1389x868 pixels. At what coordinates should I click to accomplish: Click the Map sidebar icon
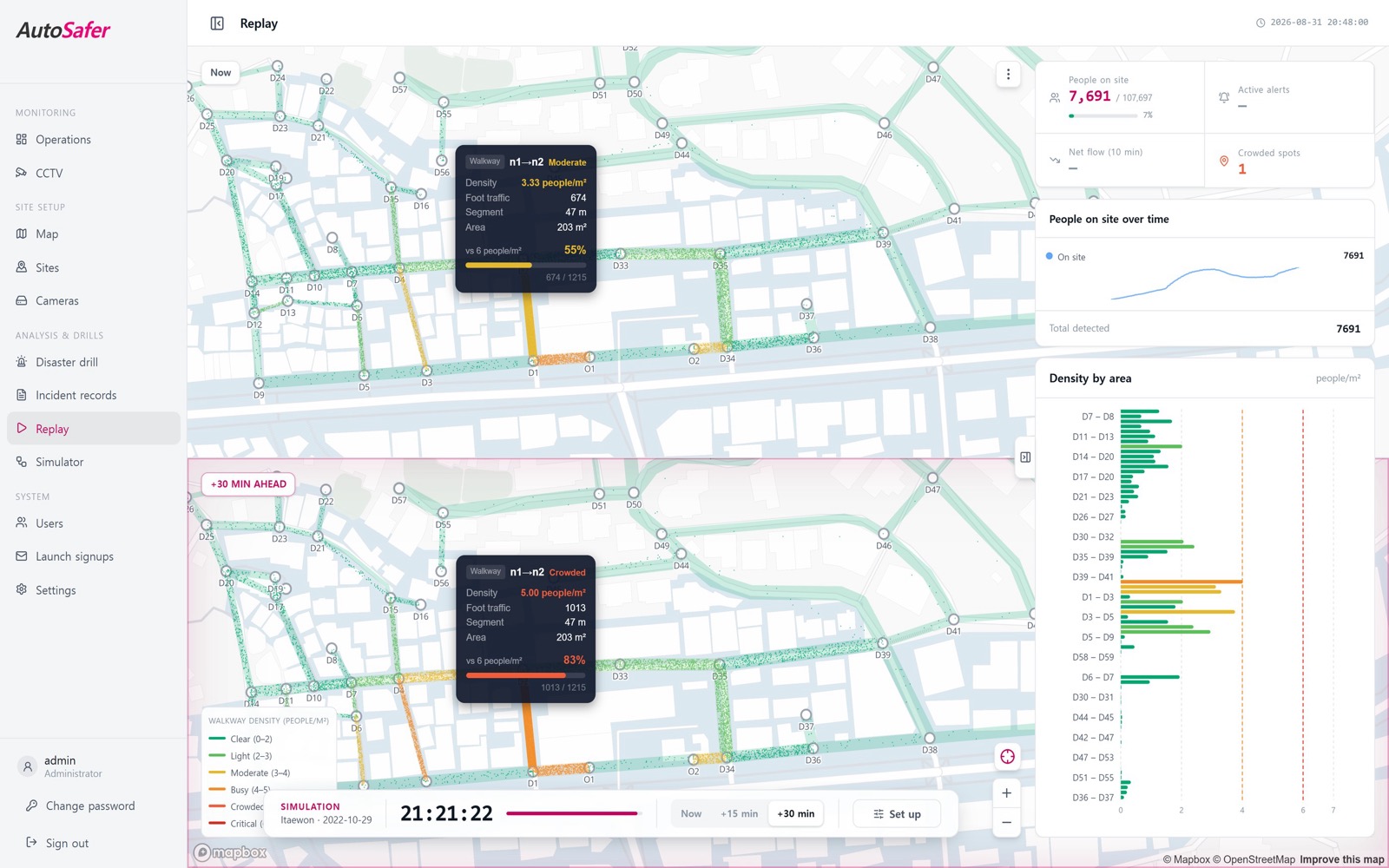coord(22,233)
